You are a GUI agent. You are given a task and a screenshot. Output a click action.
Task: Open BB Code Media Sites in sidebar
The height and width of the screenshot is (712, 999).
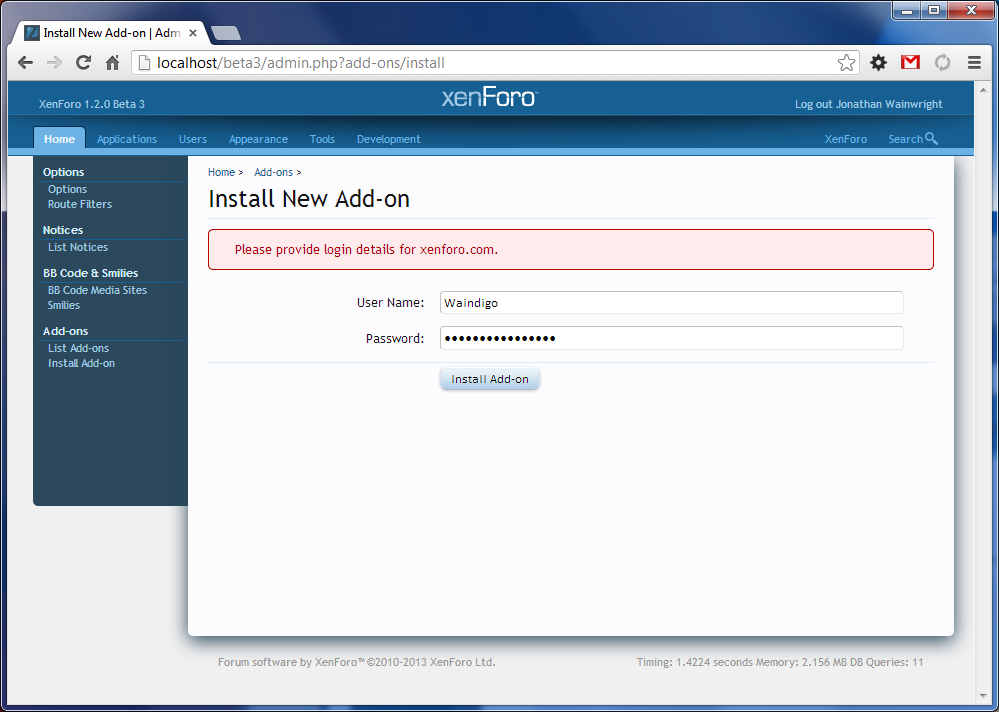[x=97, y=290]
